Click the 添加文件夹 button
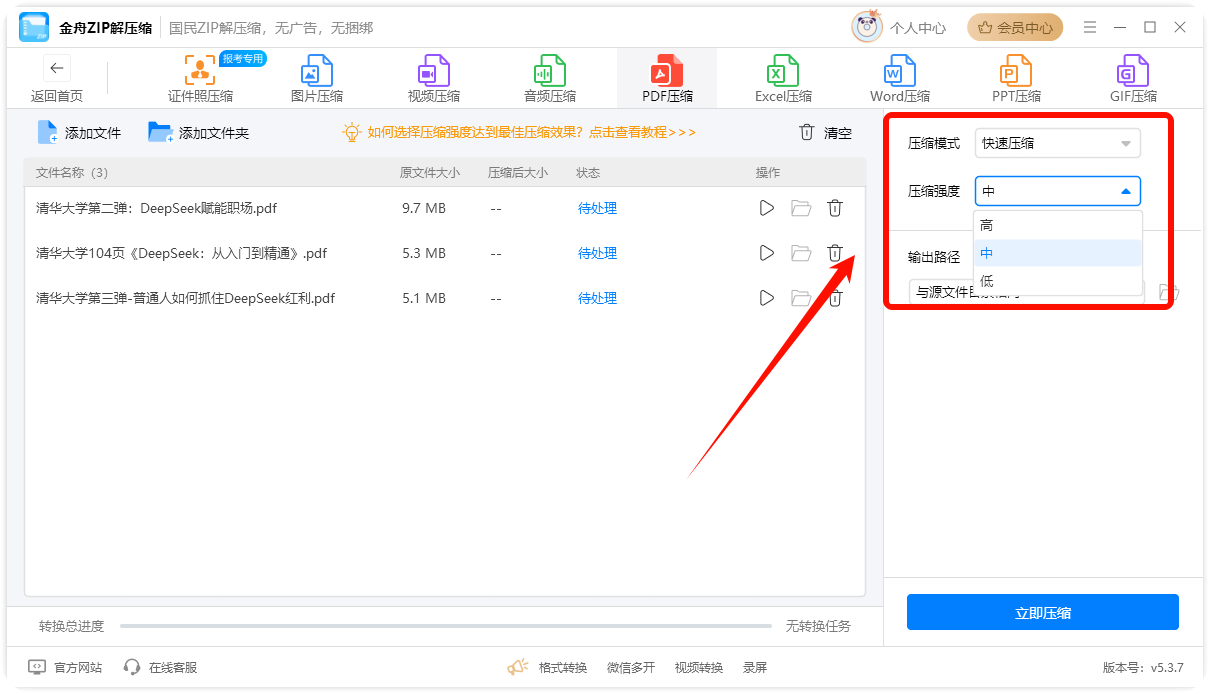This screenshot has height=694, width=1210. 198,133
